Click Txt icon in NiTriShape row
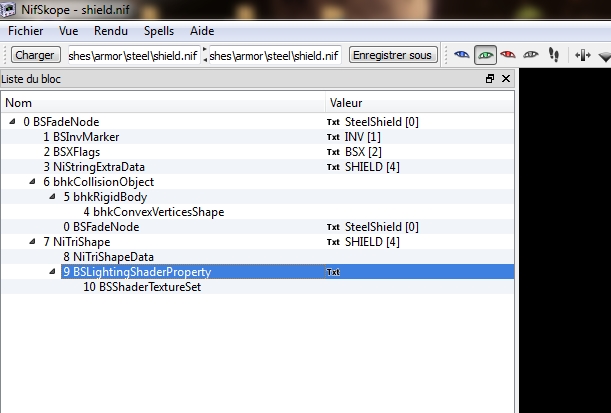This screenshot has width=611, height=413. tap(333, 242)
